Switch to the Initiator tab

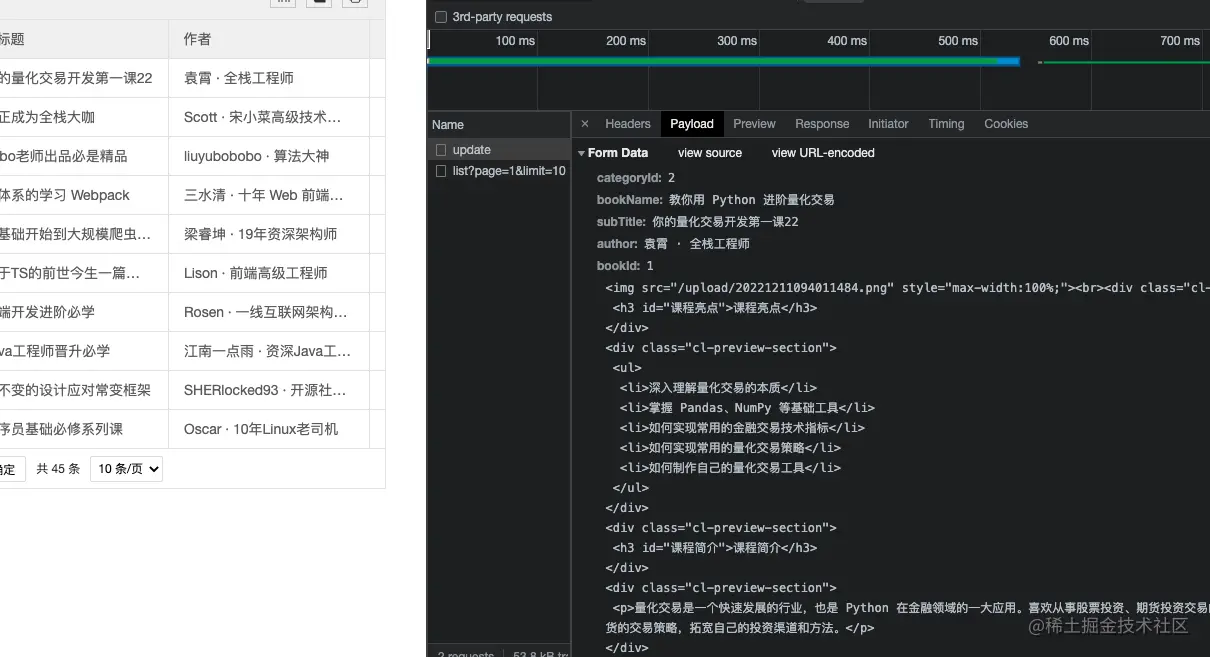click(x=888, y=124)
